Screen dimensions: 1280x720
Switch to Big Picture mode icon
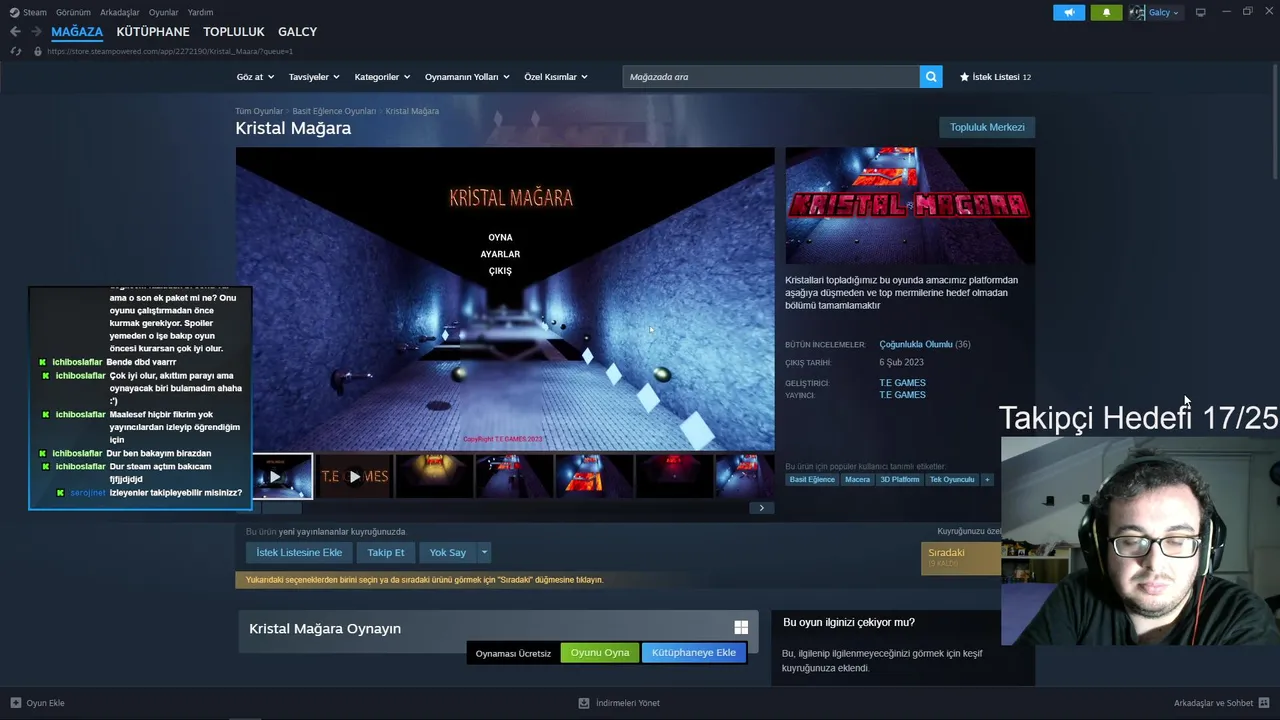(x=1201, y=13)
